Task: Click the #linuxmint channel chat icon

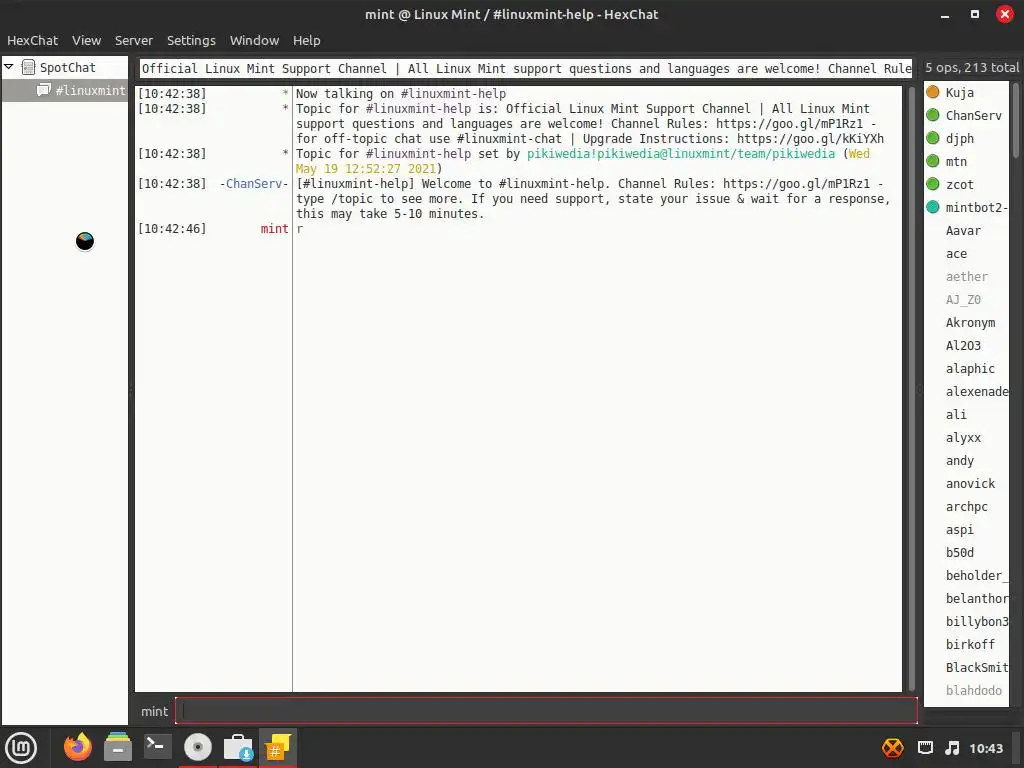Action: [44, 90]
